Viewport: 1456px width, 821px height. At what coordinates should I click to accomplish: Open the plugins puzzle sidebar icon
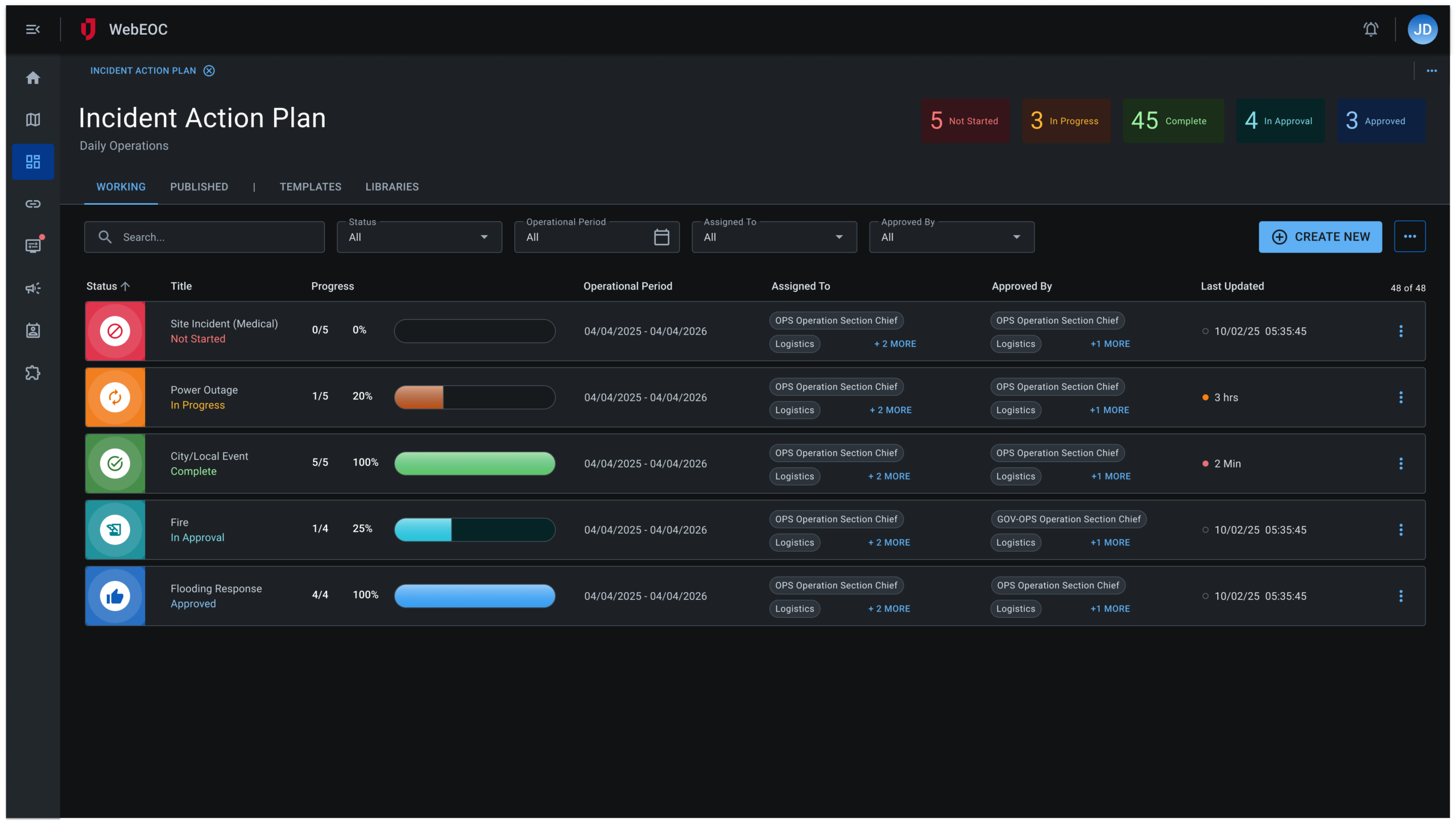[x=33, y=373]
